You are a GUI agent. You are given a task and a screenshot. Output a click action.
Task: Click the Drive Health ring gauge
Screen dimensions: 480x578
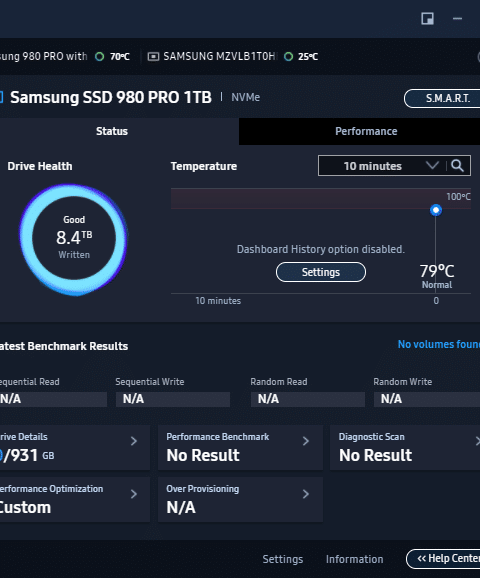pyautogui.click(x=74, y=240)
